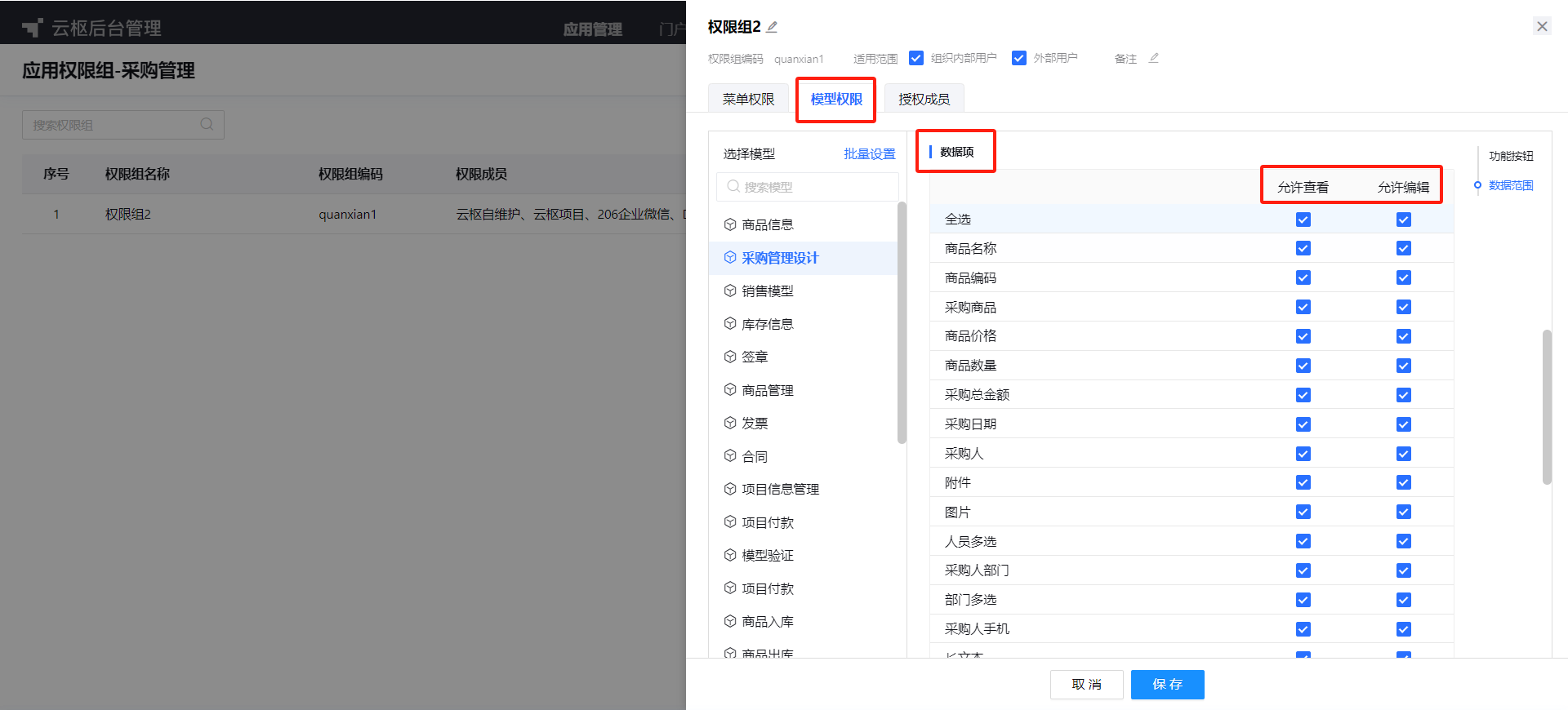
Task: Toggle the 外部用户 checkbox
Action: 1019,58
